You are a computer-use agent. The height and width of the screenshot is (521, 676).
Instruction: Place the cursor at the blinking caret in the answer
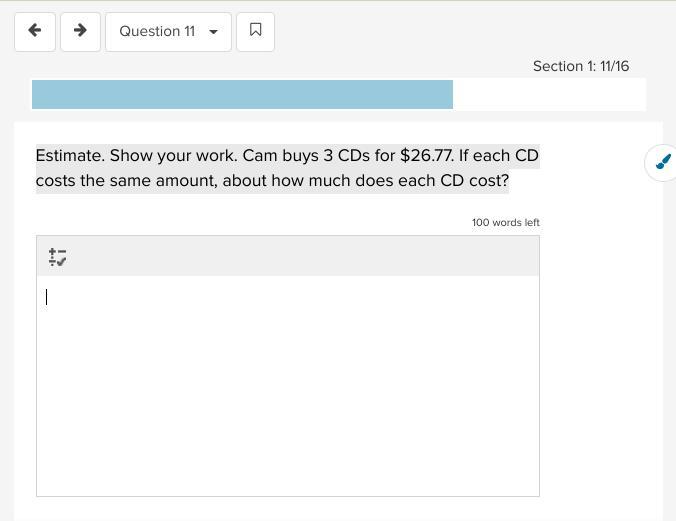(47, 297)
